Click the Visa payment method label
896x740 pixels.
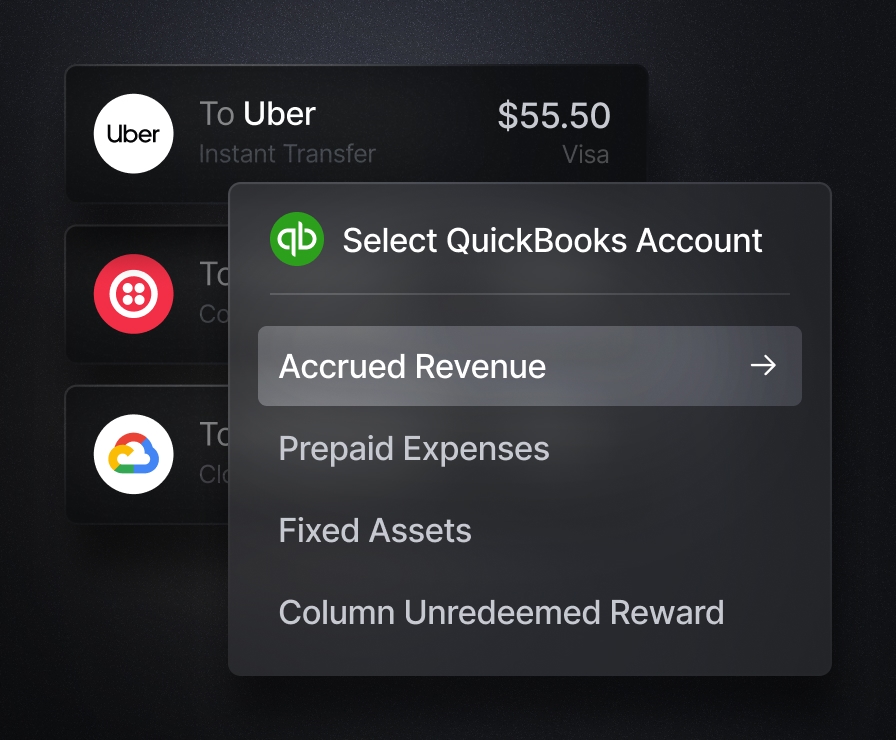(x=586, y=154)
